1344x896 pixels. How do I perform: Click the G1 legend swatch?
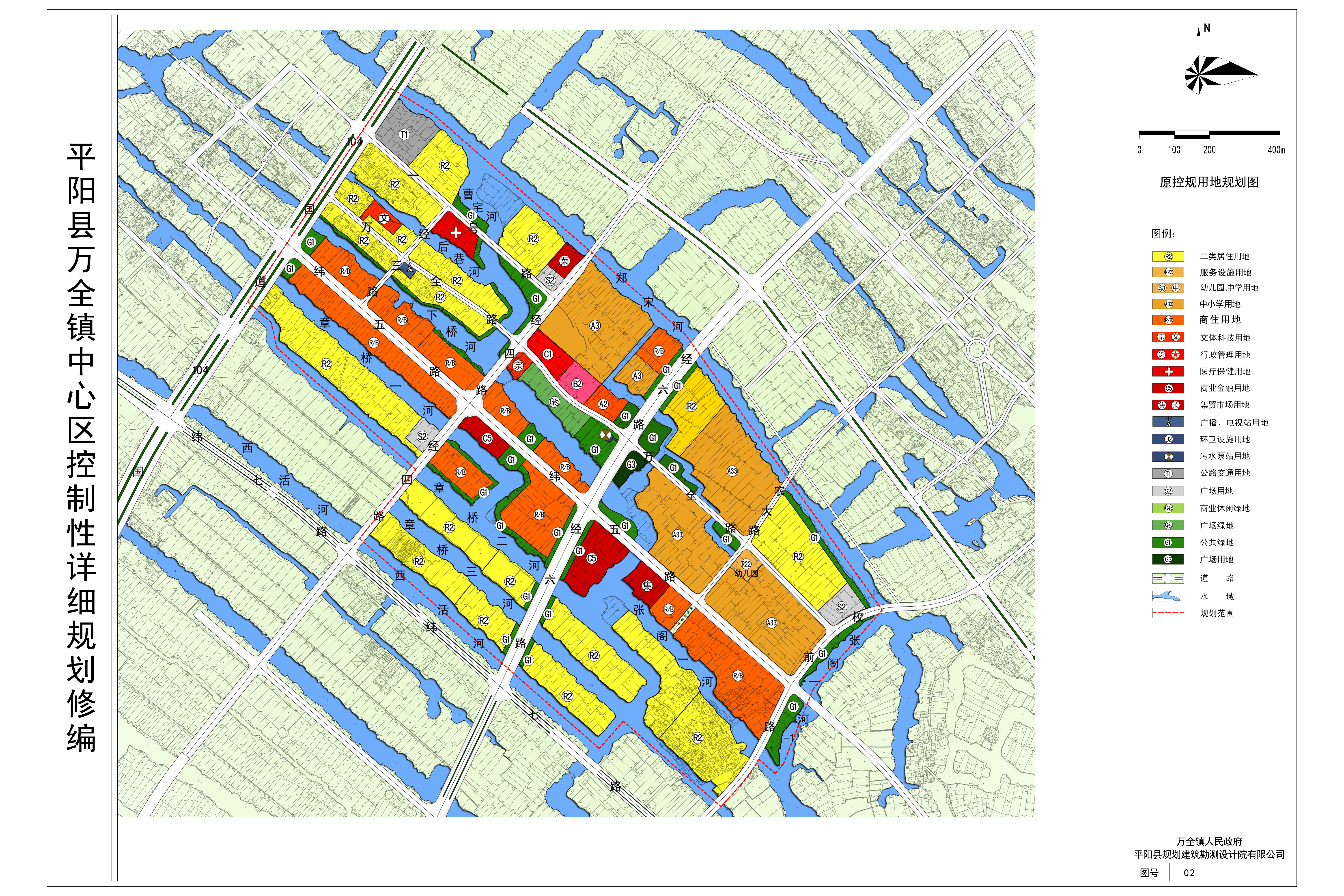click(1168, 542)
